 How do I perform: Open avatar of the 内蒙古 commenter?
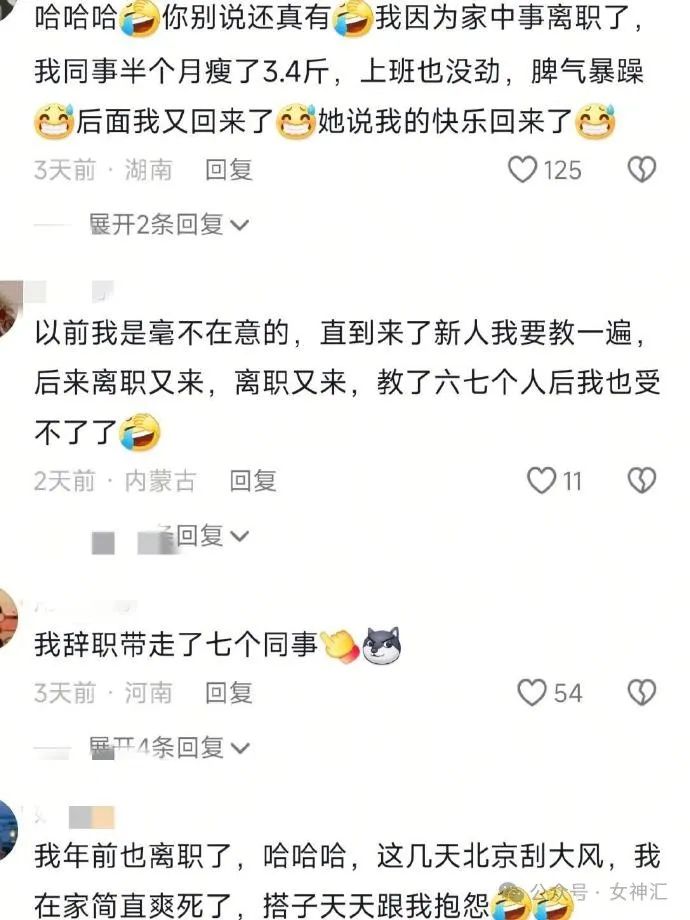point(11,309)
